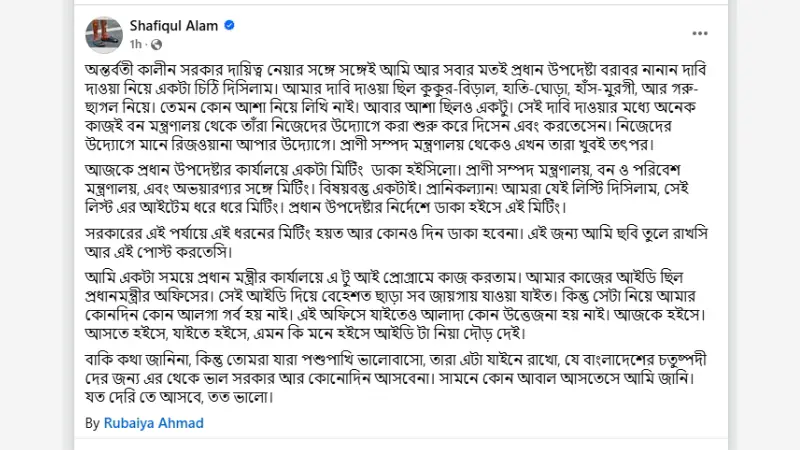Click the paragraph starting with 'আজকে প্রধান উপদেষ্টার'
This screenshot has width=800, height=450.
click(388, 188)
